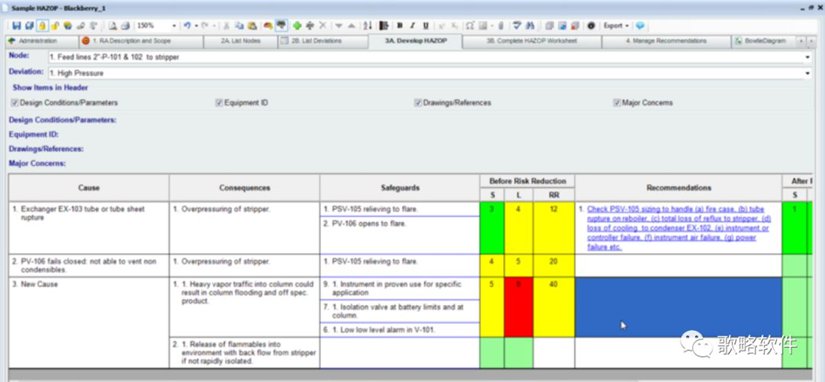Select the red likelihood cell in row 3
The image size is (825, 382).
coord(518,307)
